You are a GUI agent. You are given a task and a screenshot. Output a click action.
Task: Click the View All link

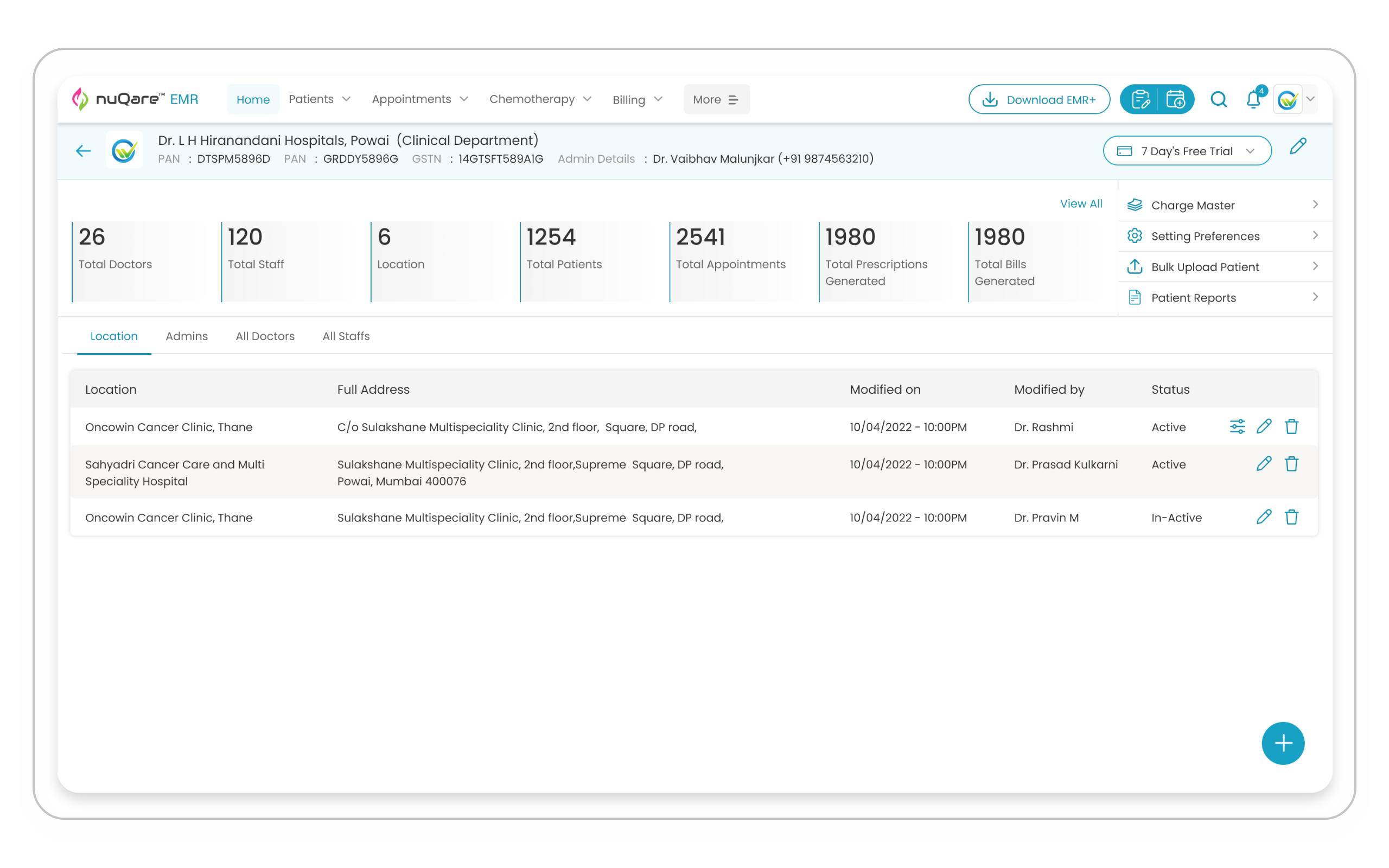[1080, 204]
